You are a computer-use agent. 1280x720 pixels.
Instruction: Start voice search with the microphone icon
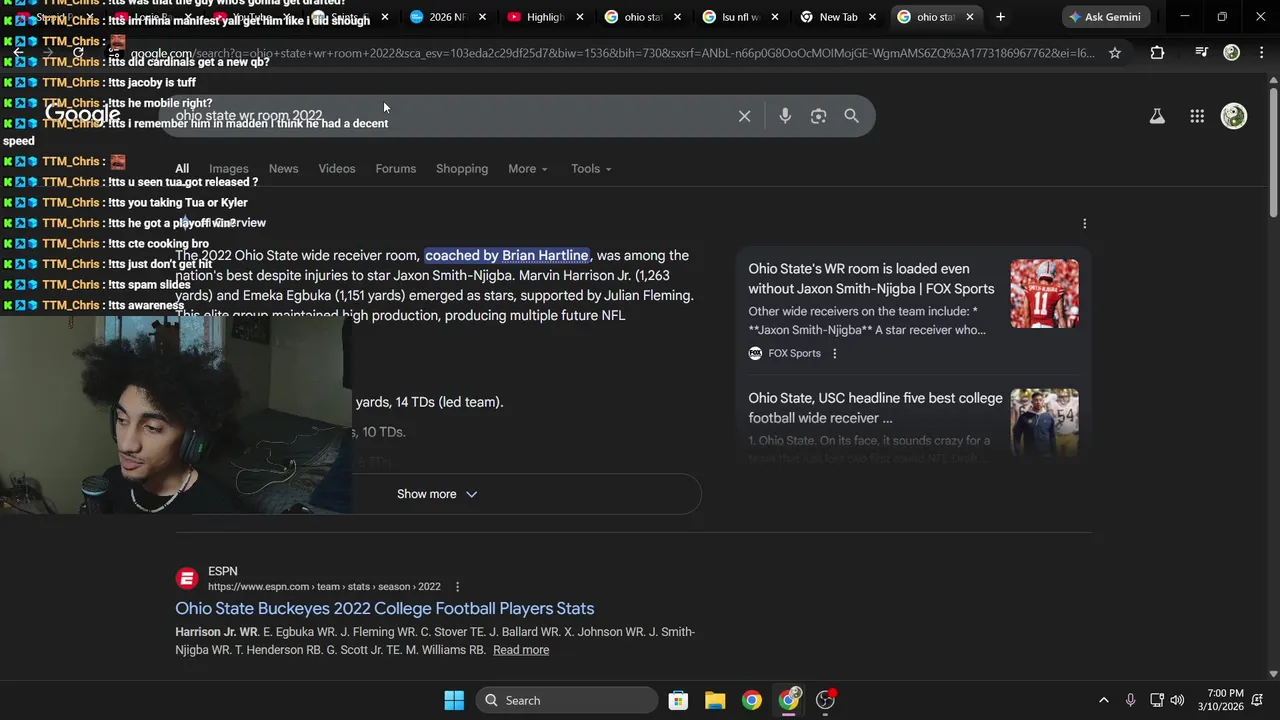tap(785, 116)
